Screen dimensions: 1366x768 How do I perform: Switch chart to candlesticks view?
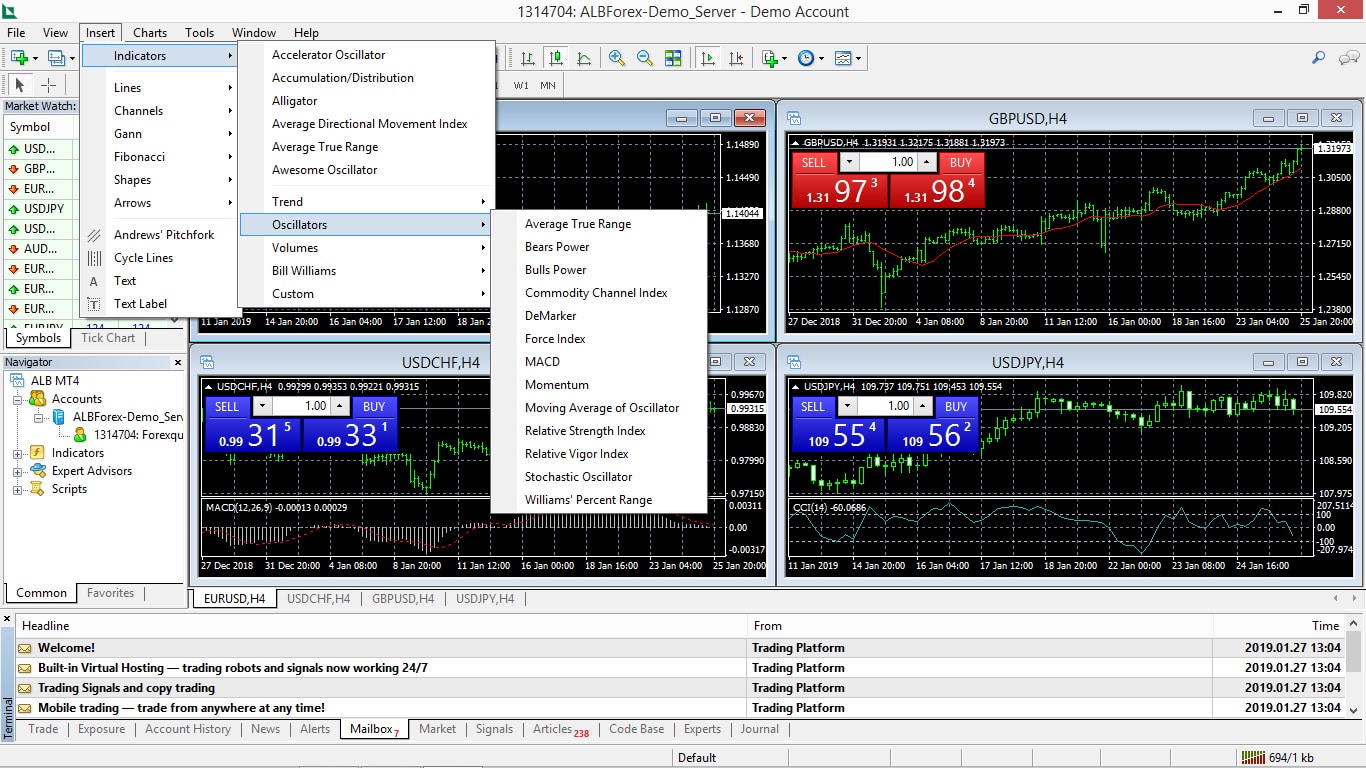(x=556, y=58)
